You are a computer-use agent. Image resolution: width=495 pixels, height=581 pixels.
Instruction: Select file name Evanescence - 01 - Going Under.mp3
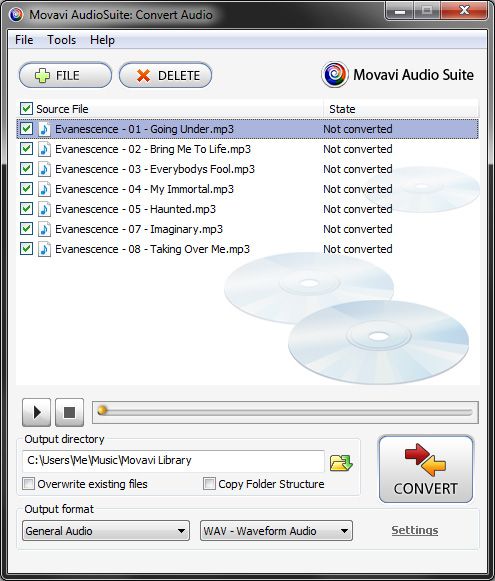click(x=144, y=129)
